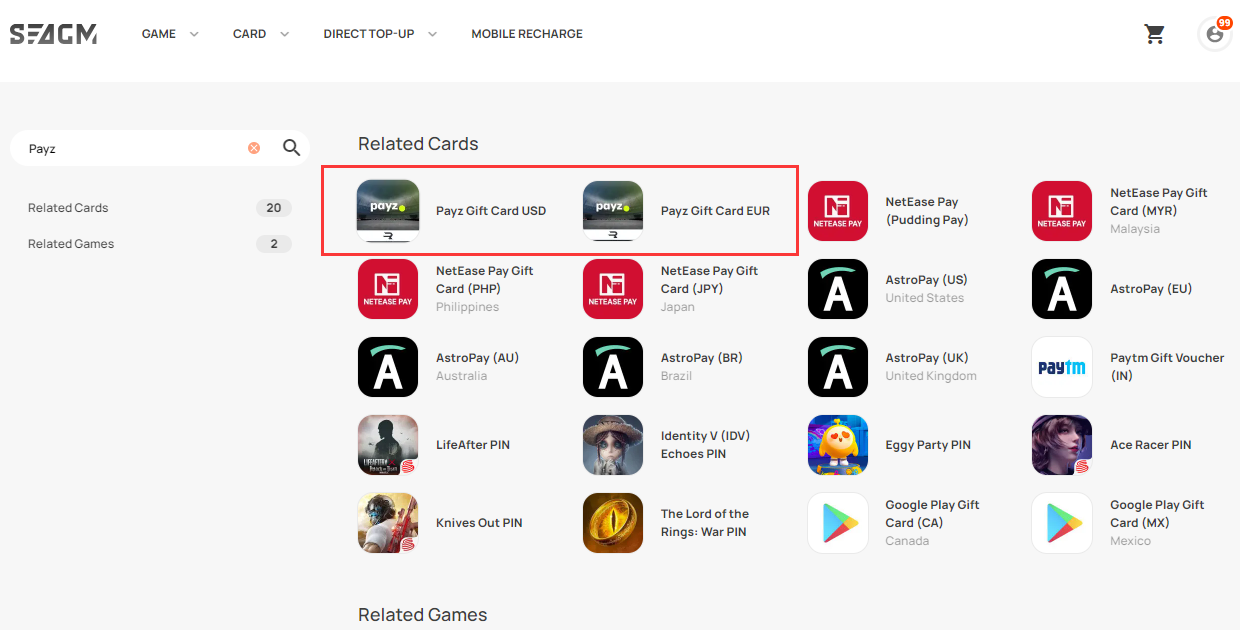Open the Knives Out PIN text link
Screen dimensions: 1240x630
tap(479, 523)
